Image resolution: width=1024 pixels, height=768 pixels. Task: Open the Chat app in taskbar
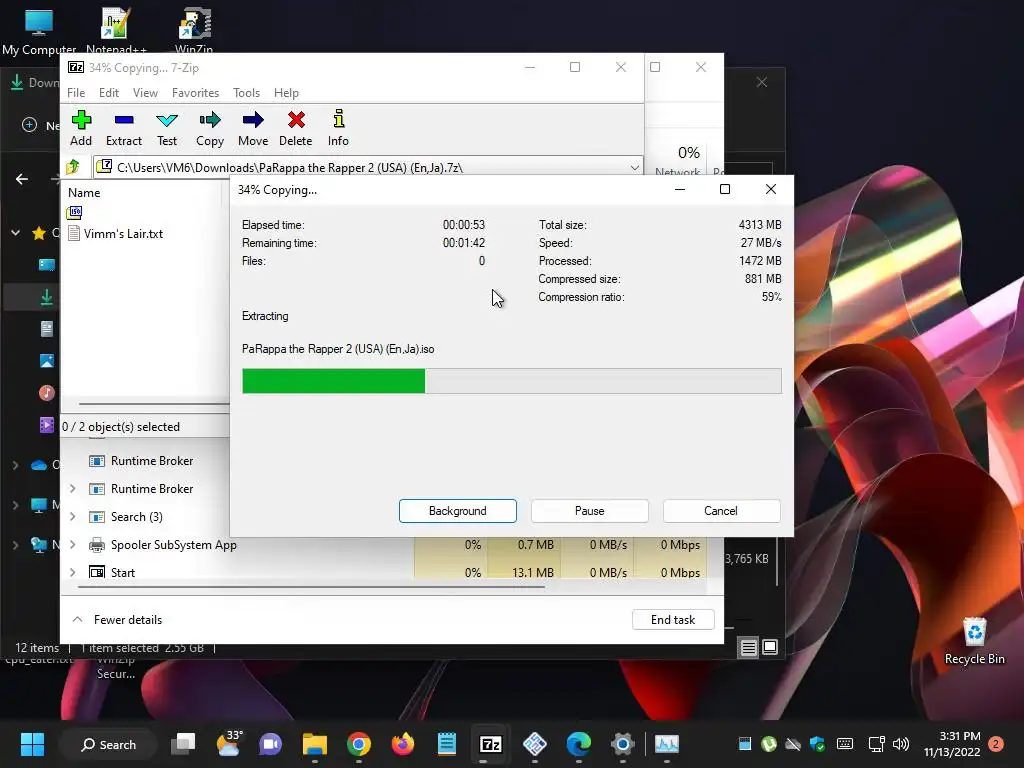tap(270, 744)
